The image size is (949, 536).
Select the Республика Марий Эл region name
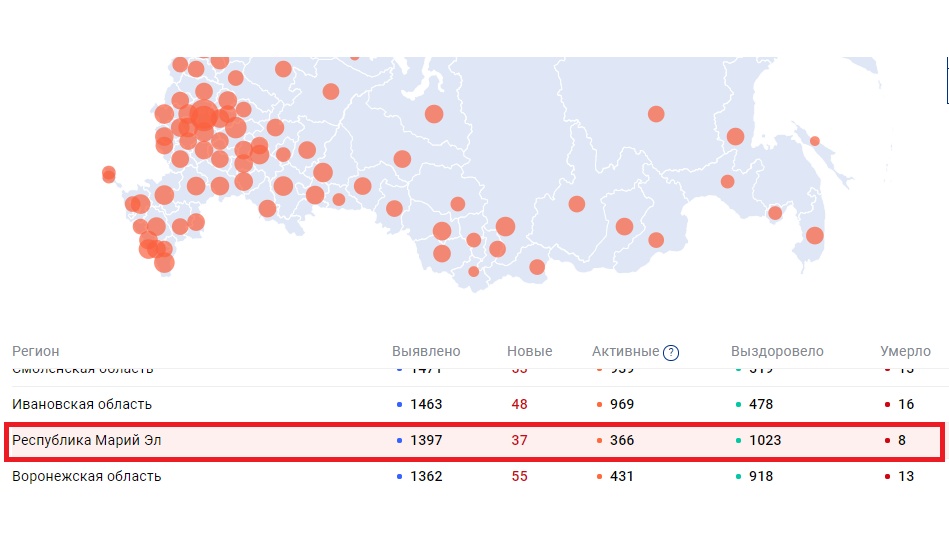coord(86,440)
